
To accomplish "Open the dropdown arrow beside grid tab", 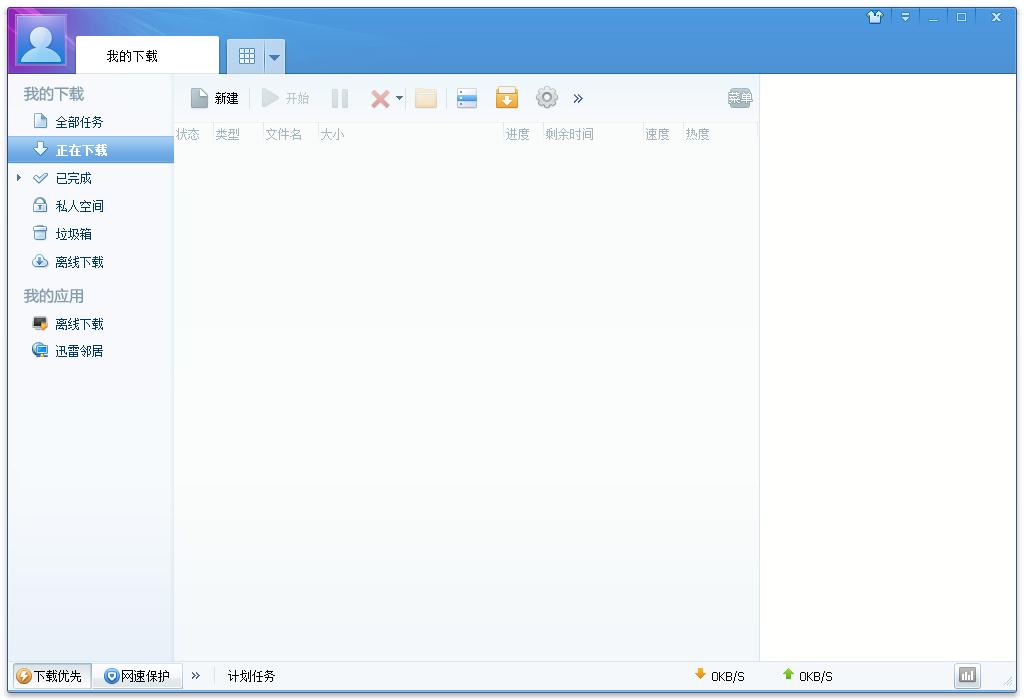I will coord(274,57).
